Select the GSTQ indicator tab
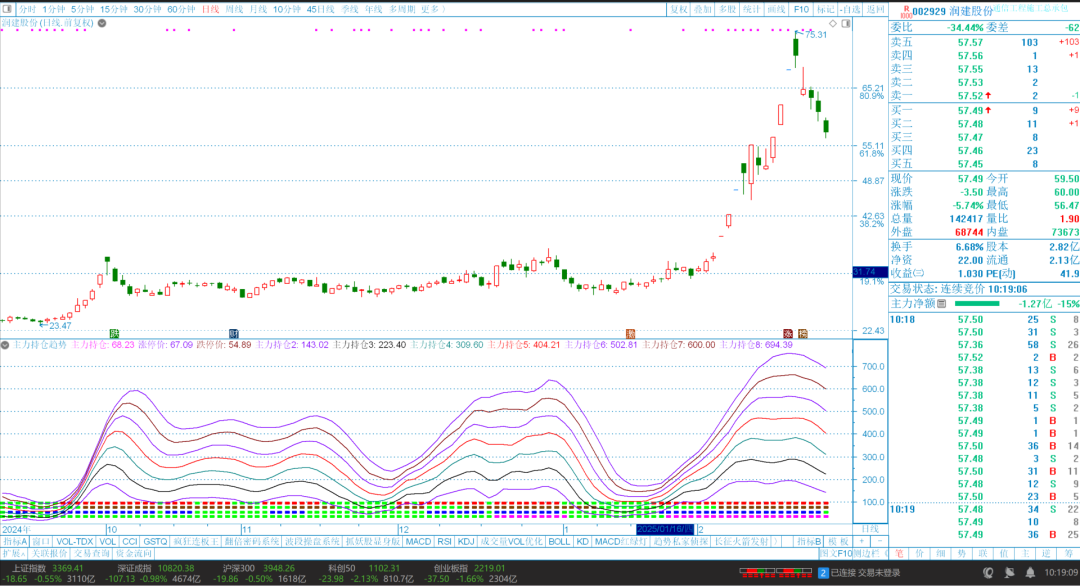The height and width of the screenshot is (586, 1080). [x=155, y=542]
